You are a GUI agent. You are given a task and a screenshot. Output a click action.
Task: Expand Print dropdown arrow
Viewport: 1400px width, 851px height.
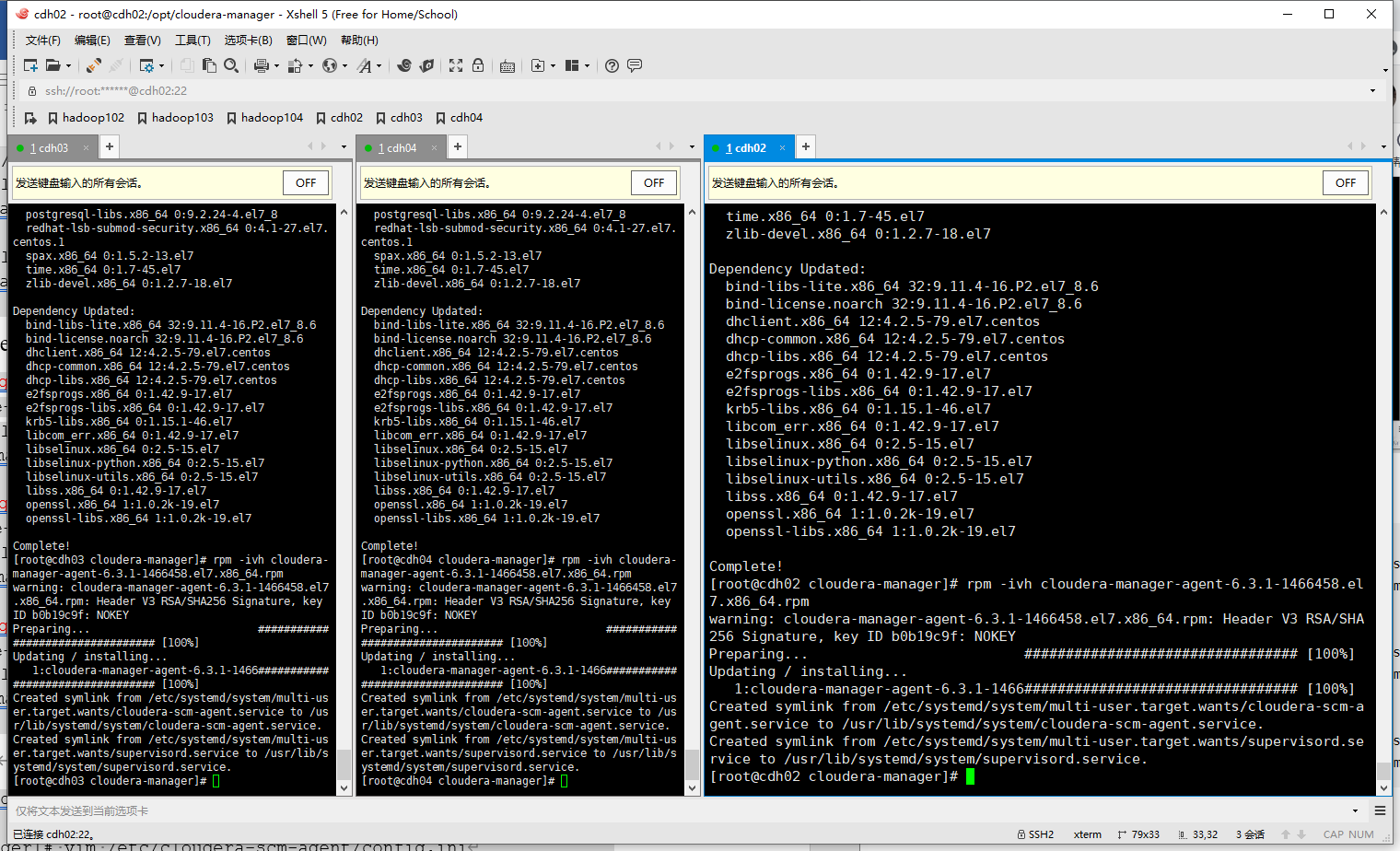pos(275,66)
